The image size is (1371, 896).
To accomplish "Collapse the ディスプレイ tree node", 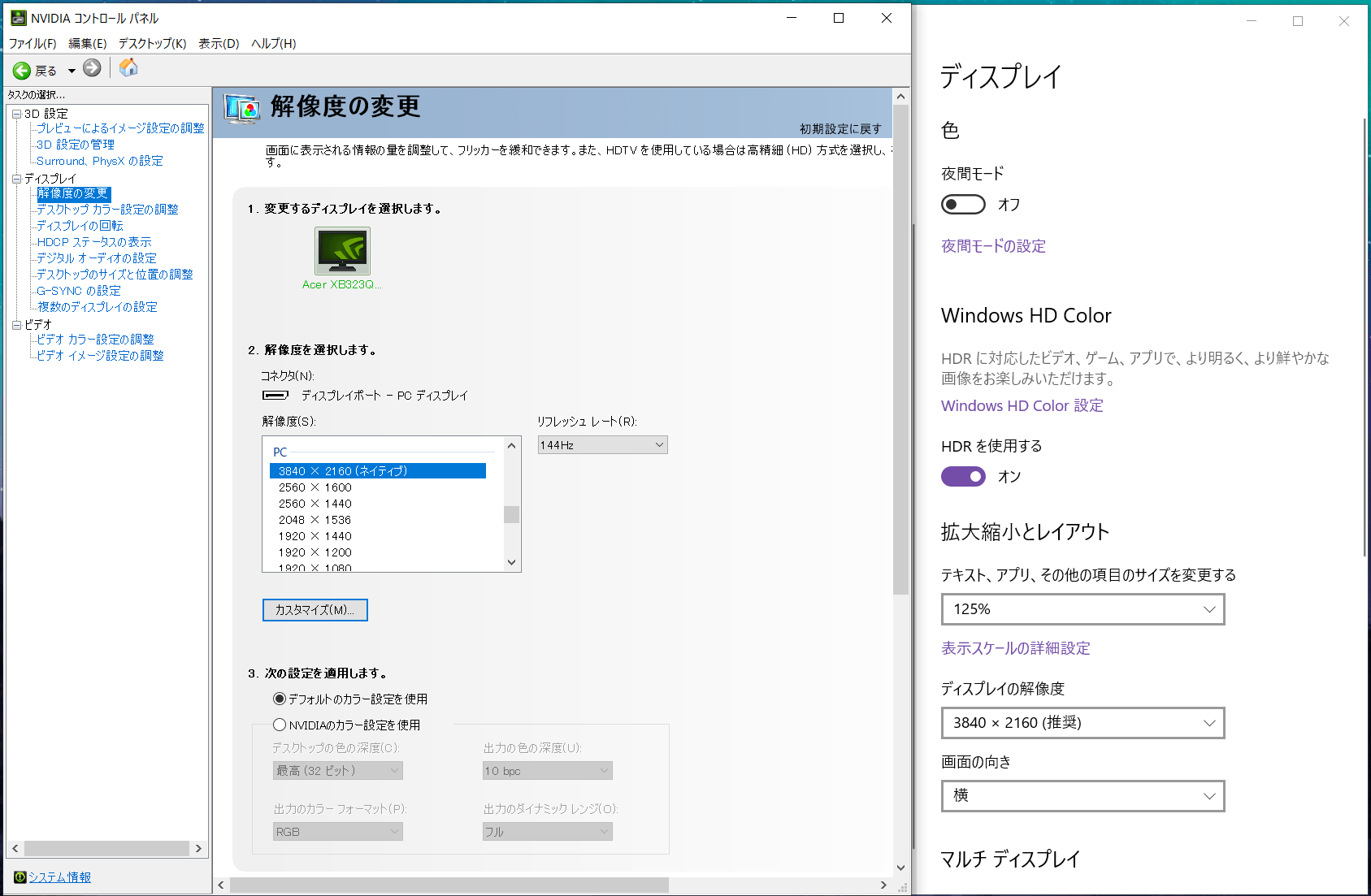I will click(16, 179).
